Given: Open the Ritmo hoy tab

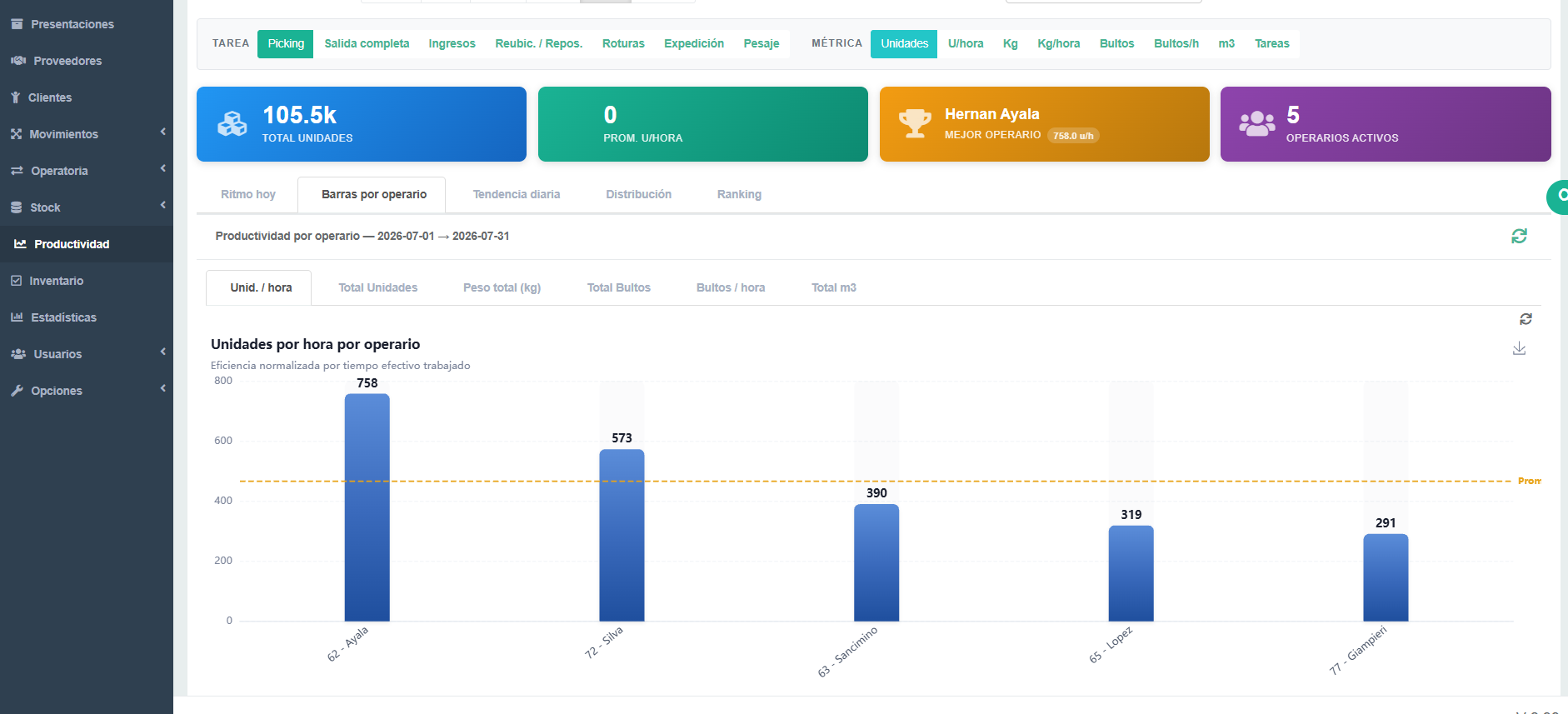Looking at the screenshot, I should 248,195.
